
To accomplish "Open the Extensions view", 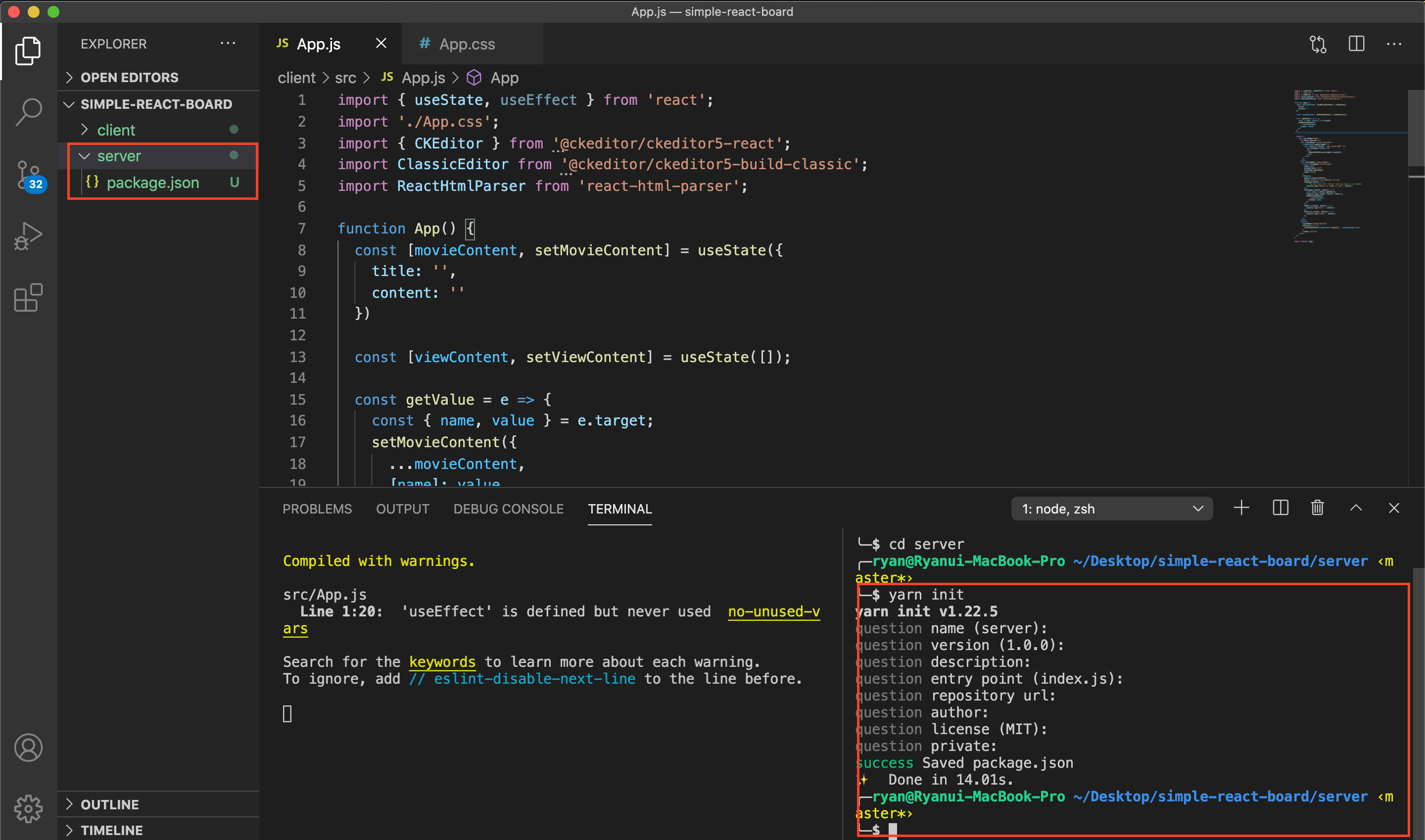I will (28, 298).
